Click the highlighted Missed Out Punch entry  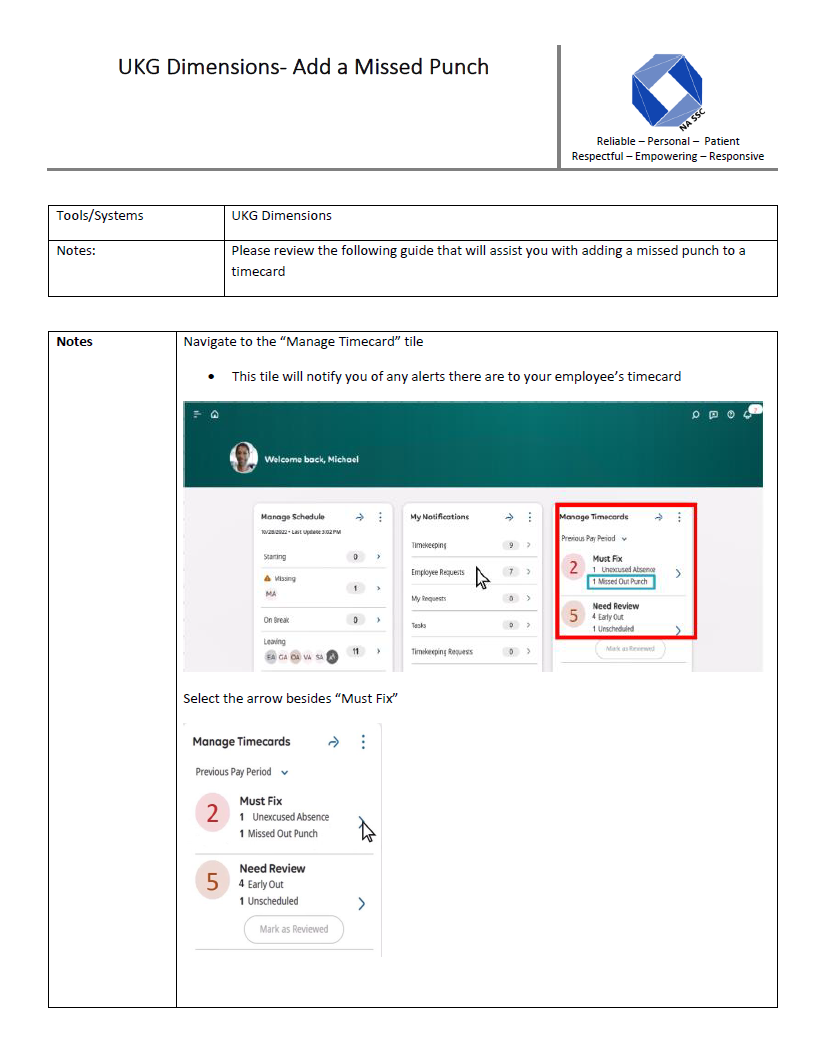(x=620, y=581)
